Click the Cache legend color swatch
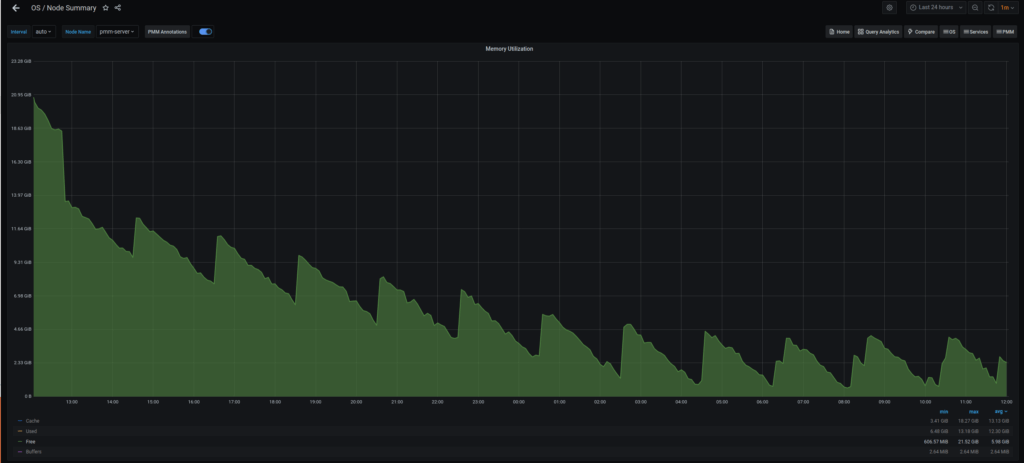The width and height of the screenshot is (1024, 463). point(20,421)
